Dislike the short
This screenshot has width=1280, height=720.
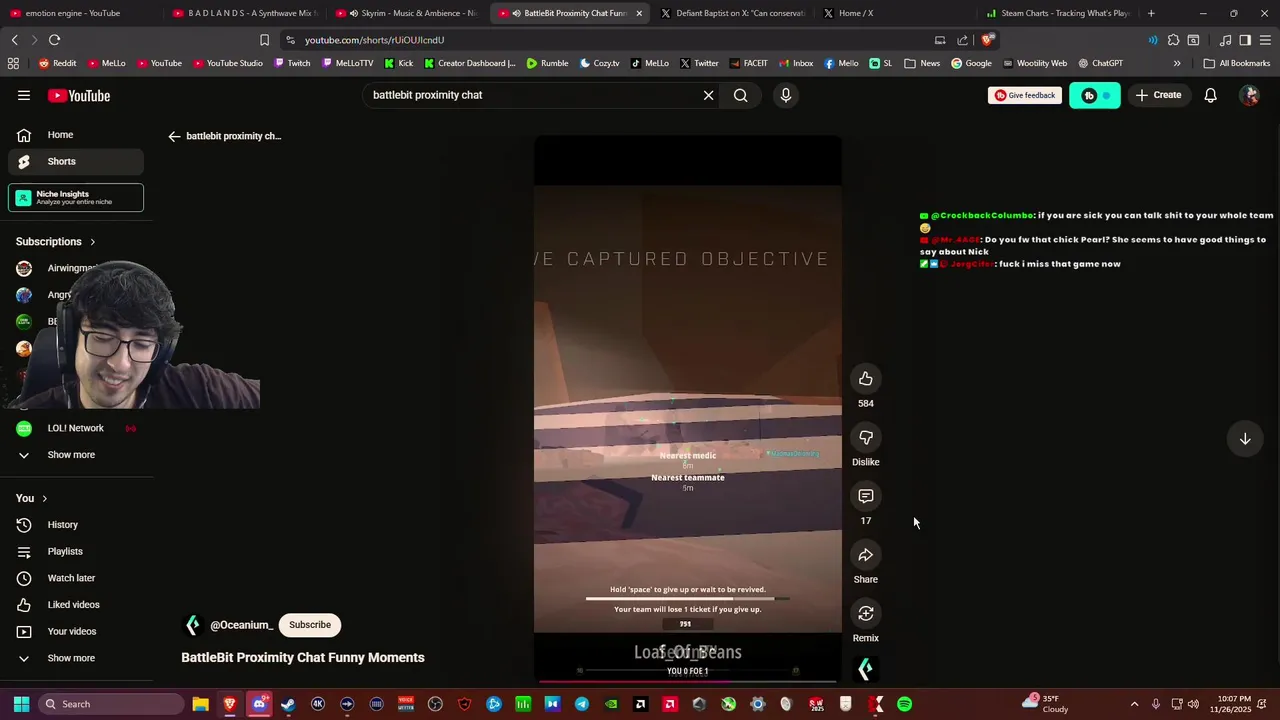click(x=866, y=437)
